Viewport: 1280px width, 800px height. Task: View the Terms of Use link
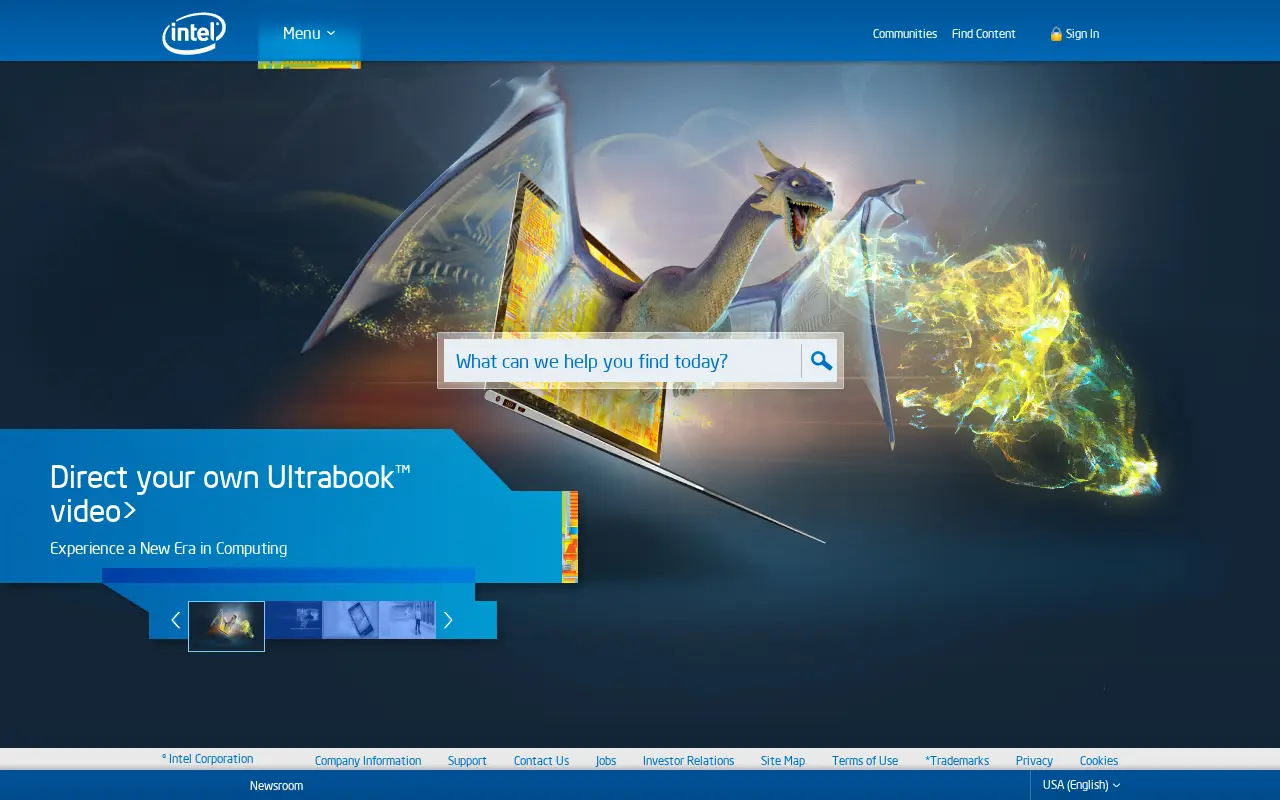(x=865, y=761)
